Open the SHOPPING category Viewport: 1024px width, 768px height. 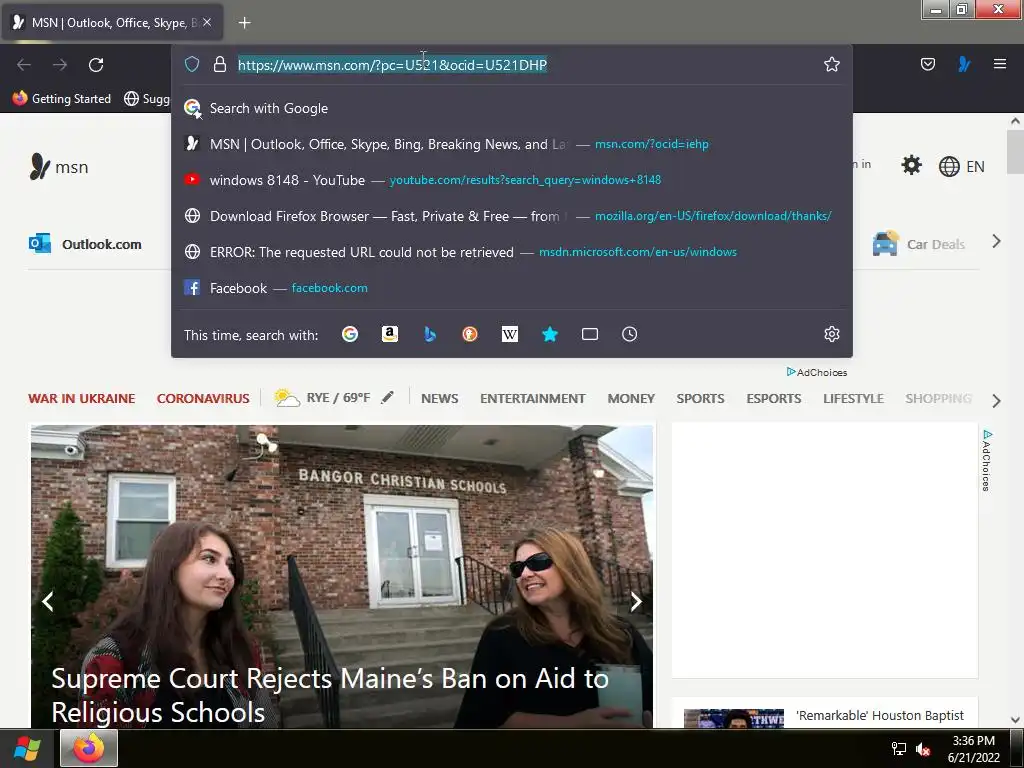point(938,398)
